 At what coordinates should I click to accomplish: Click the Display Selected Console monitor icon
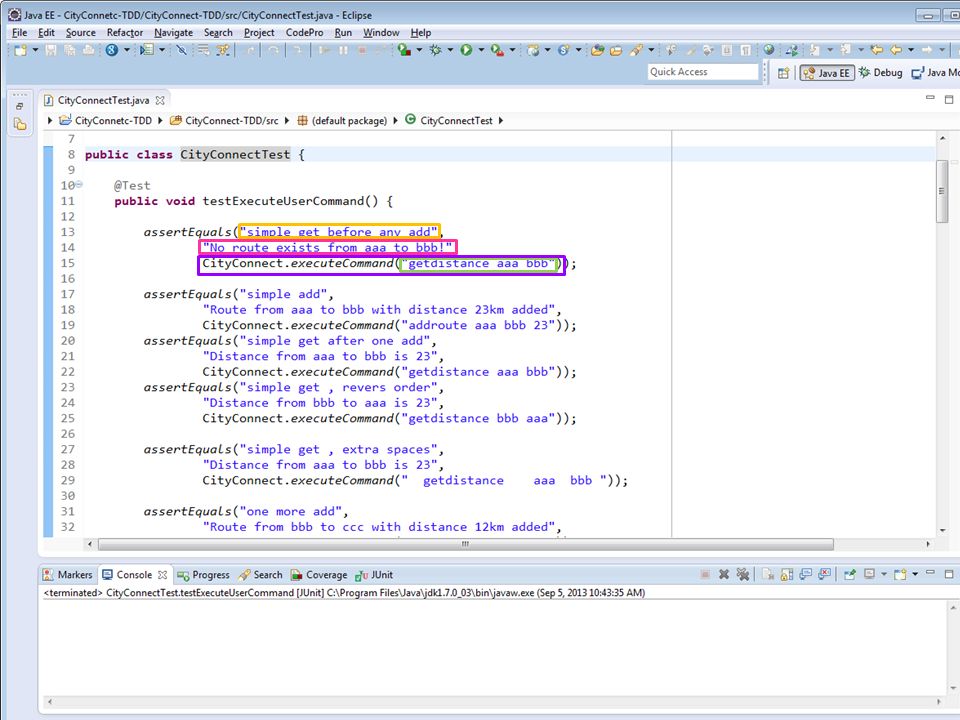(869, 574)
